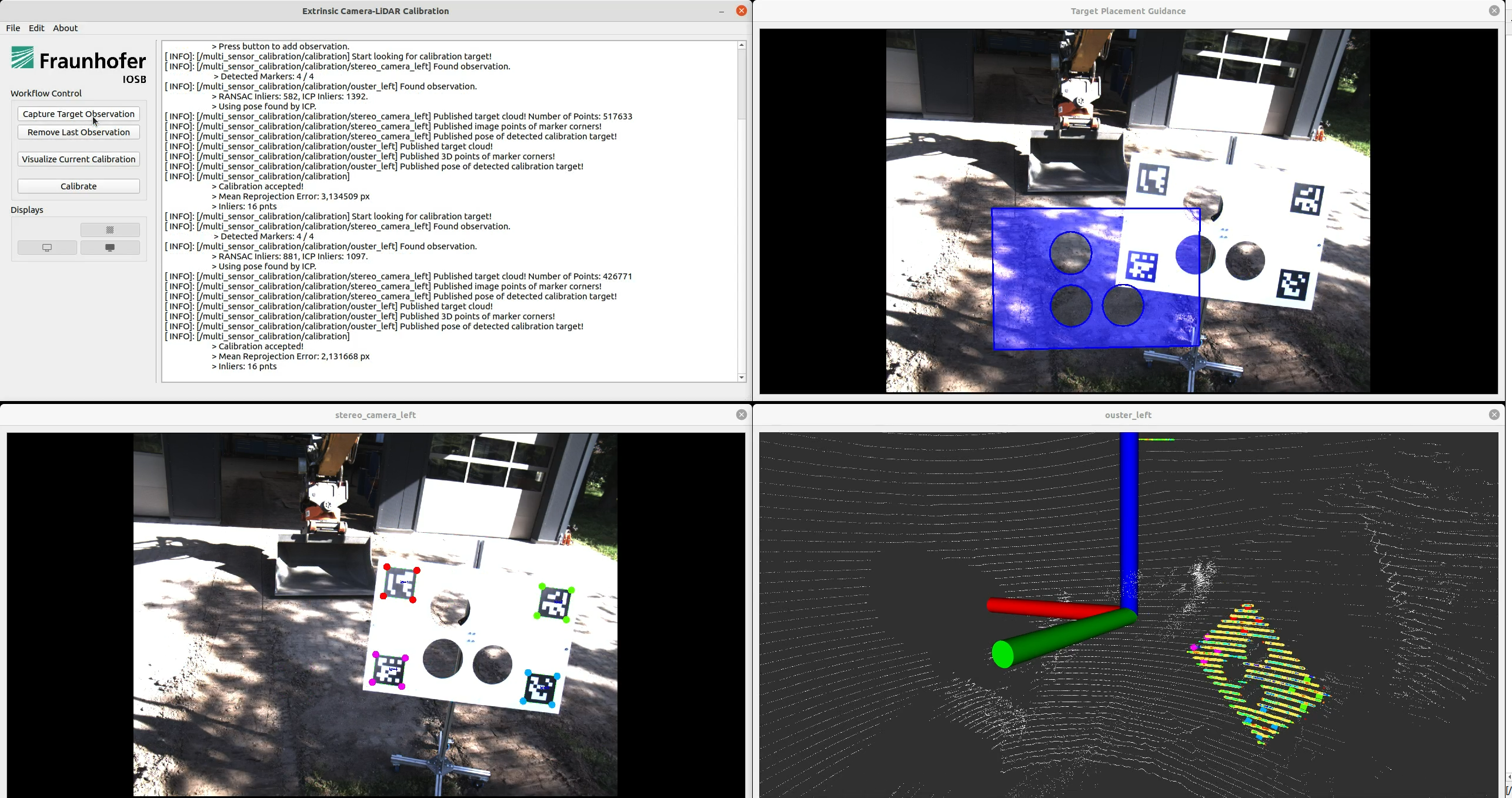Close the ouster_left point cloud window
The image size is (1512, 798).
1494,415
